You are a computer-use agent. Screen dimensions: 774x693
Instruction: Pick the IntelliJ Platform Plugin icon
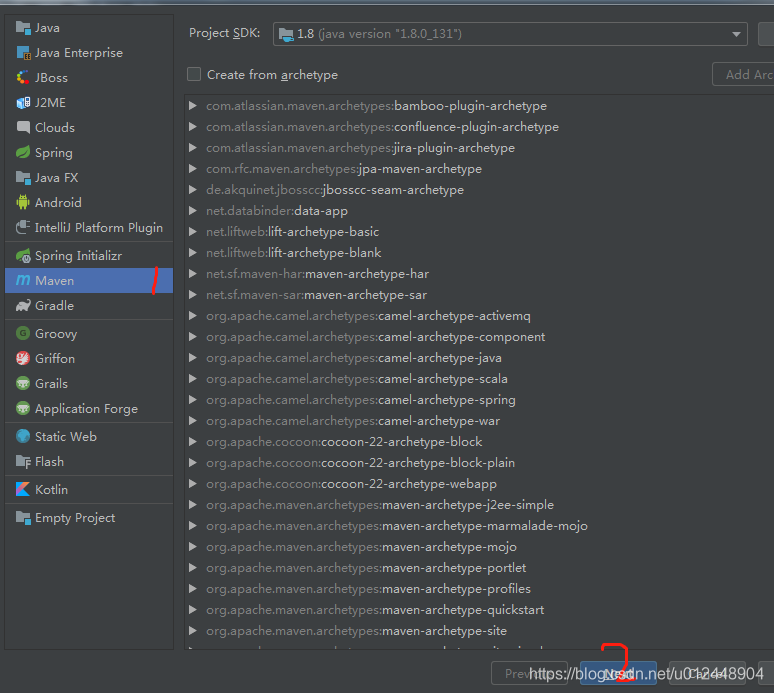click(x=23, y=228)
